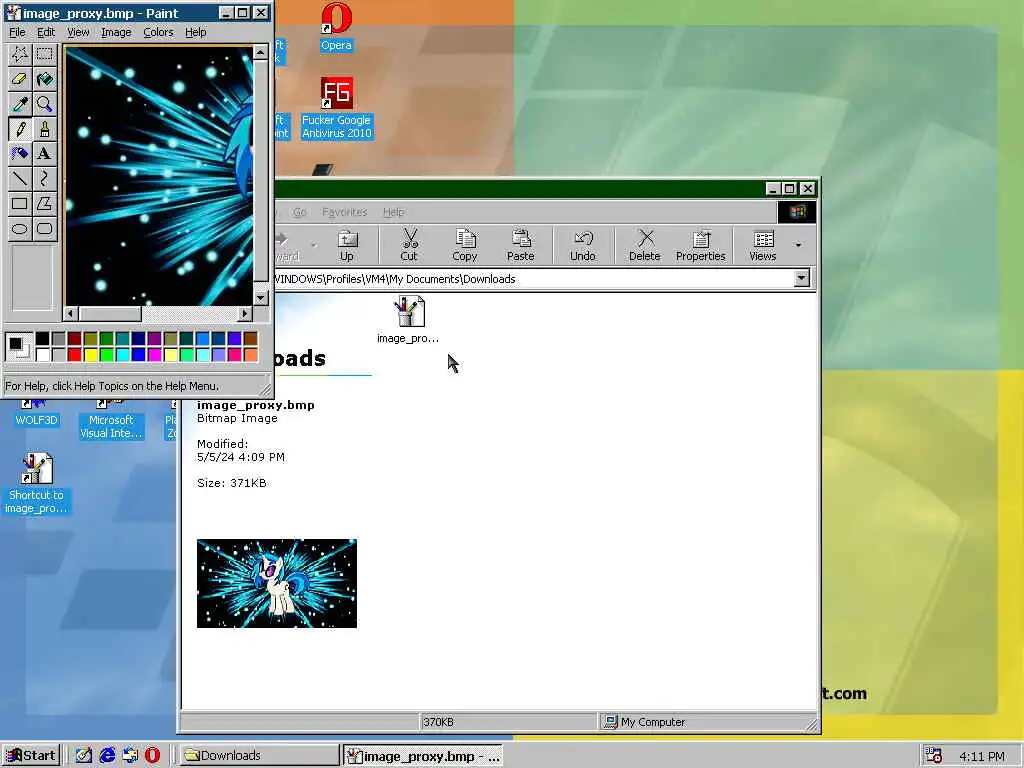Screen dimensions: 1024x768
Task: Click the Copy toolbar button
Action: pyautogui.click(x=464, y=245)
